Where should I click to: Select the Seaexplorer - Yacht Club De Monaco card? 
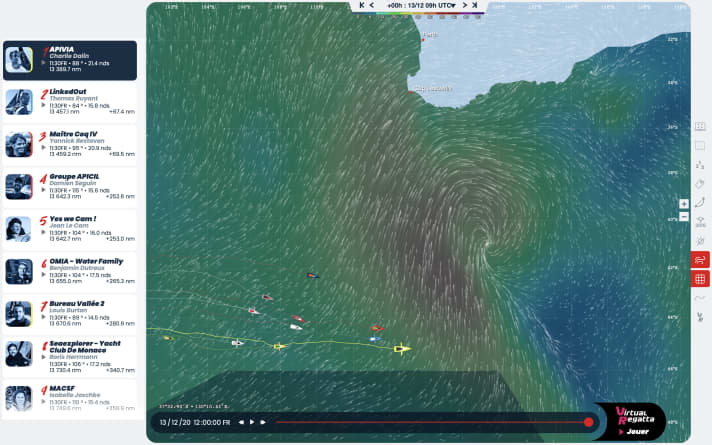pyautogui.click(x=70, y=357)
